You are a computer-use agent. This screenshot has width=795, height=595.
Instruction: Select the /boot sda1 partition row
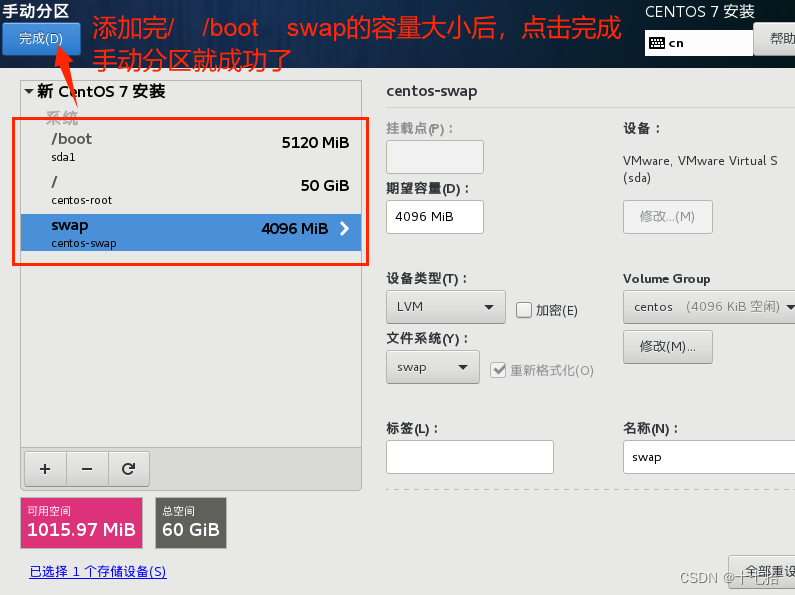click(191, 146)
